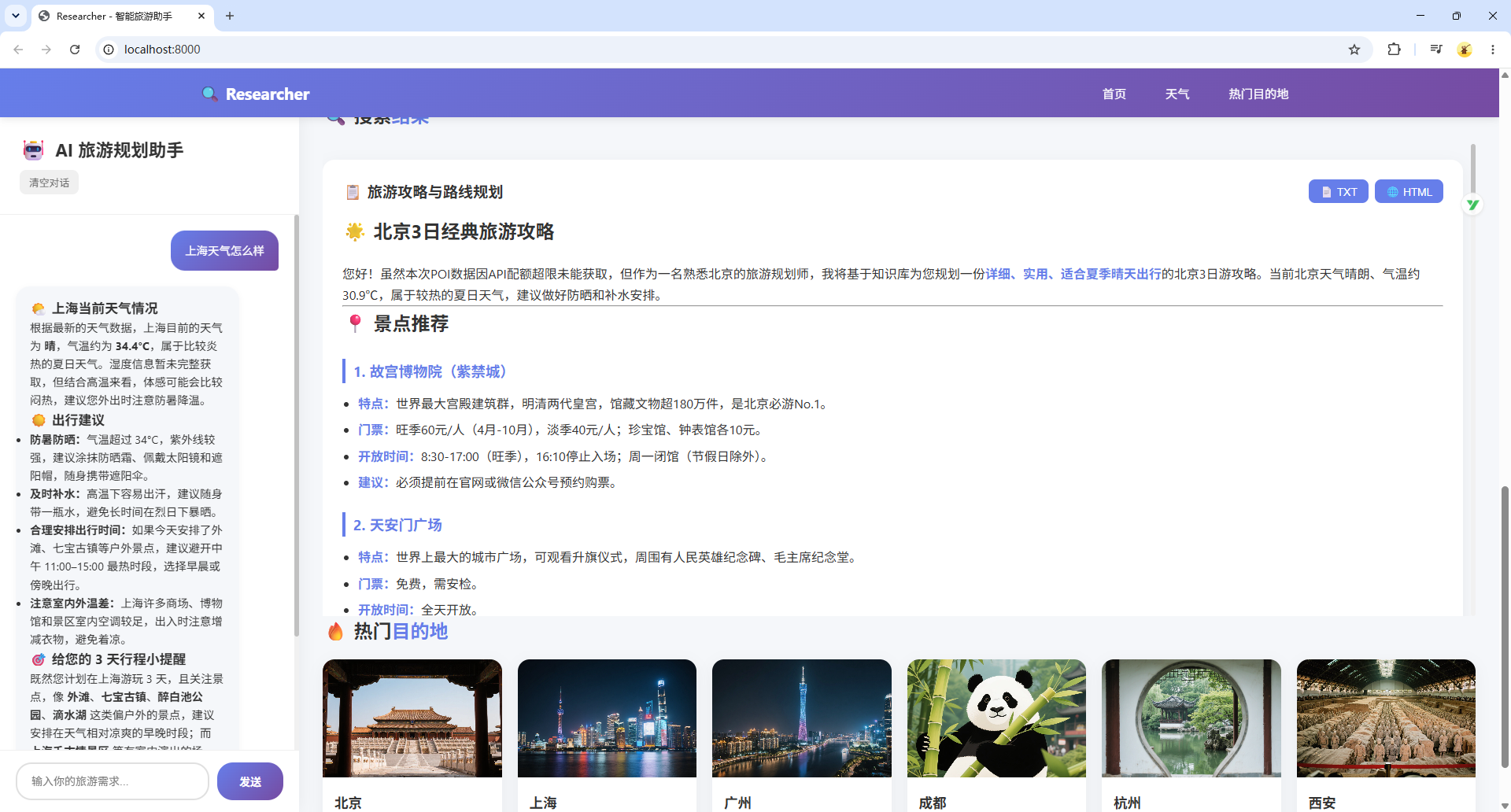This screenshot has width=1511, height=812.
Task: Open the 杭州 destination thumbnail
Action: point(1191,718)
